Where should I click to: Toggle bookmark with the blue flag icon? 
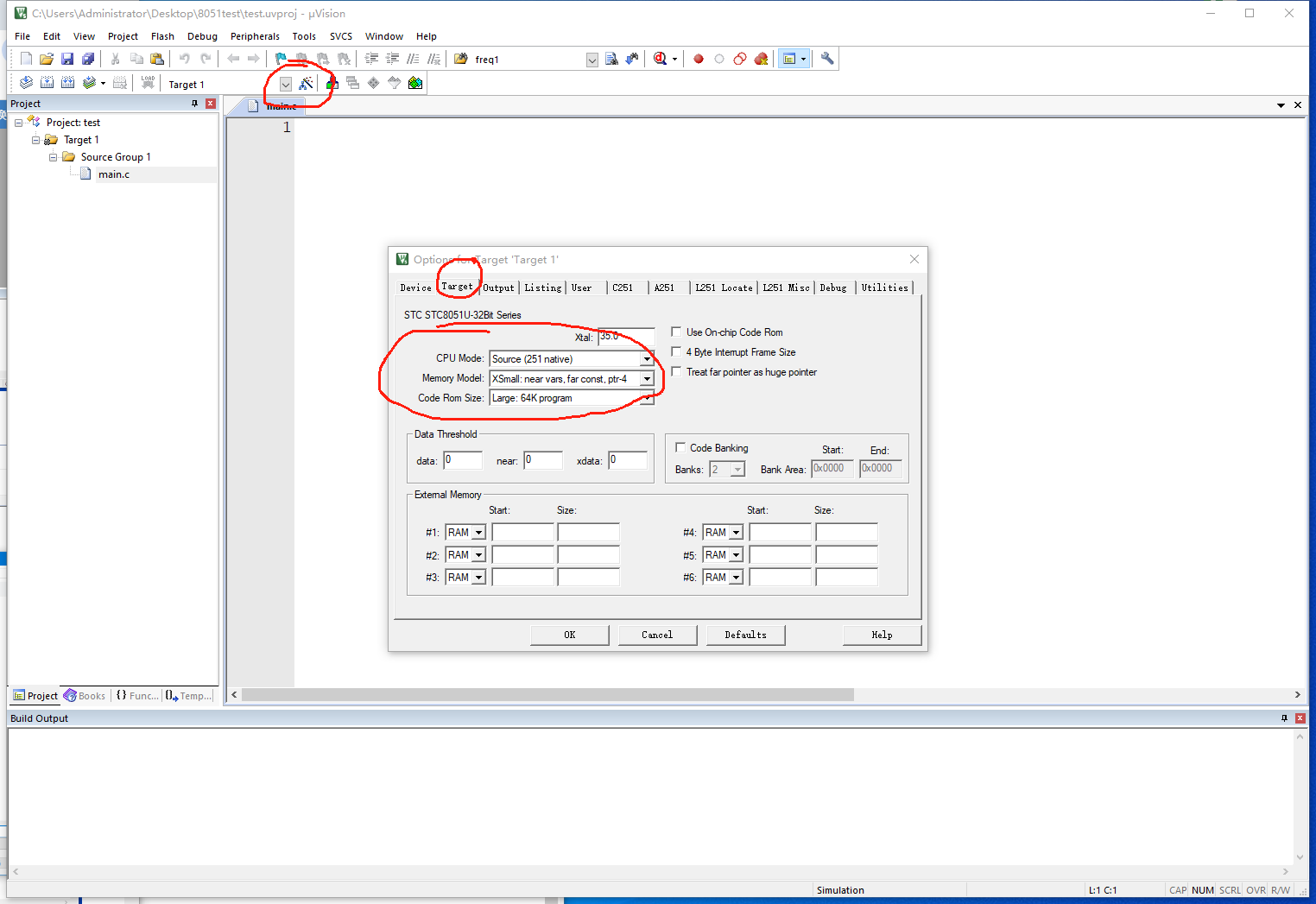[281, 59]
